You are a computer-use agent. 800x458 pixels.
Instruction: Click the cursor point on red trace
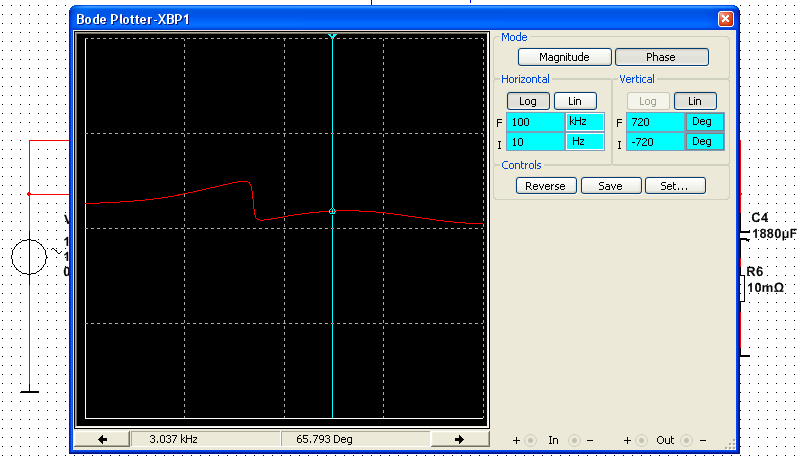(x=332, y=211)
